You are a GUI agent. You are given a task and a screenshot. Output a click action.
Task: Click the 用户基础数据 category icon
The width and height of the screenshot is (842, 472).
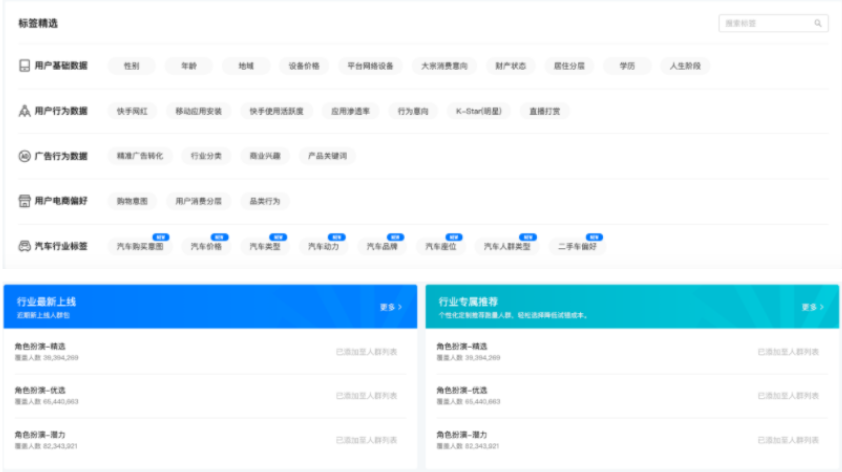[24, 66]
